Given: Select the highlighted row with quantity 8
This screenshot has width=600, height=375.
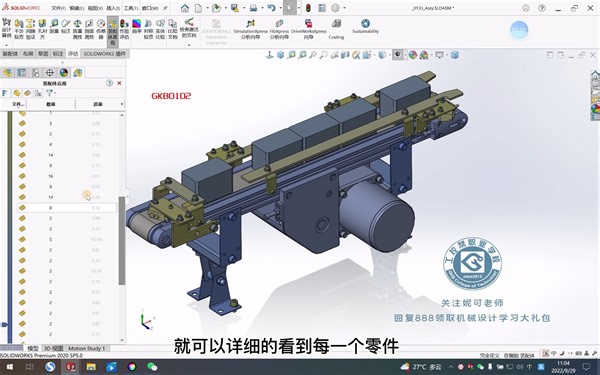Looking at the screenshot, I should click(67, 208).
